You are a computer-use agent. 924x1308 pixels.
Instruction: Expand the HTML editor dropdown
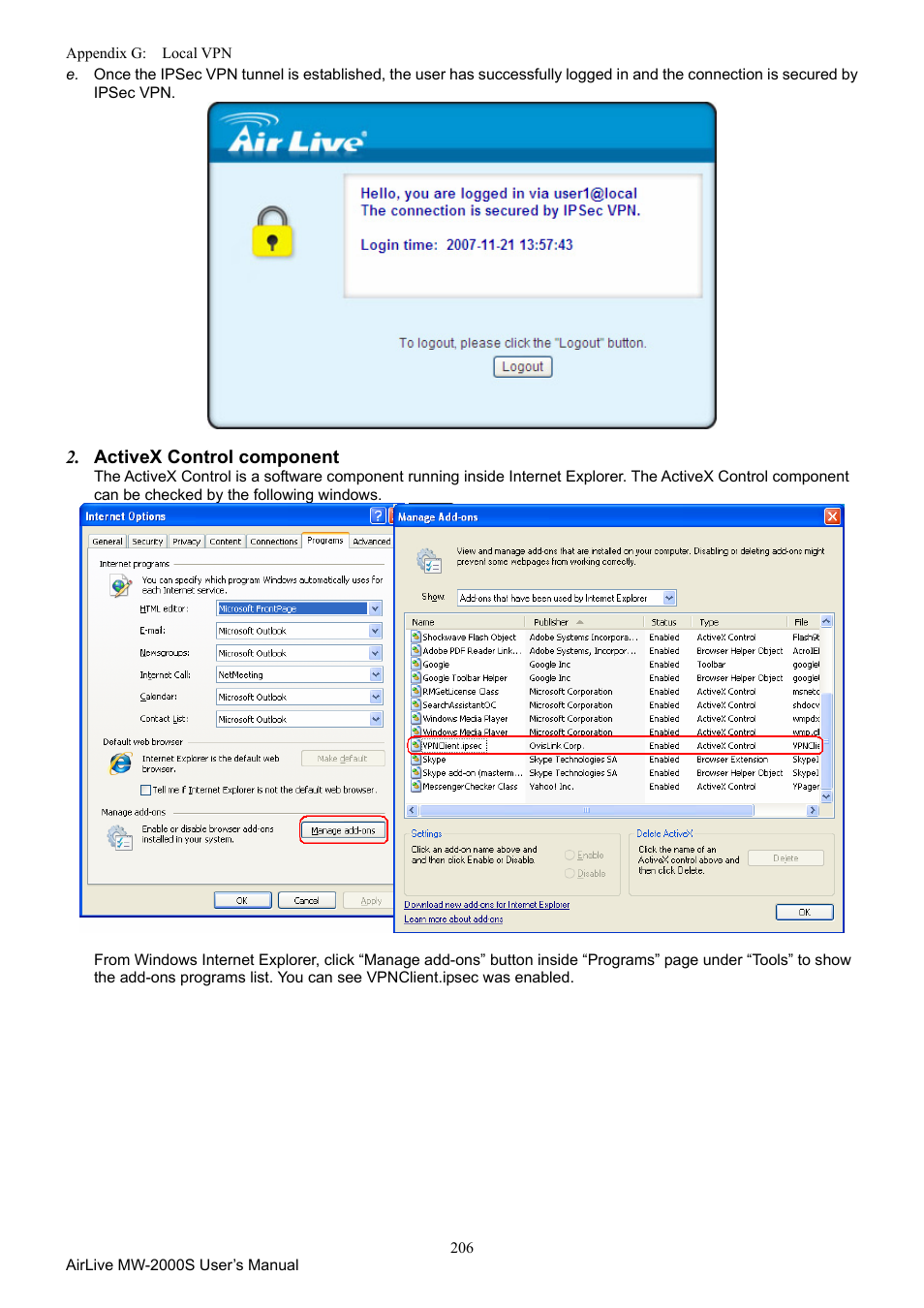376,608
